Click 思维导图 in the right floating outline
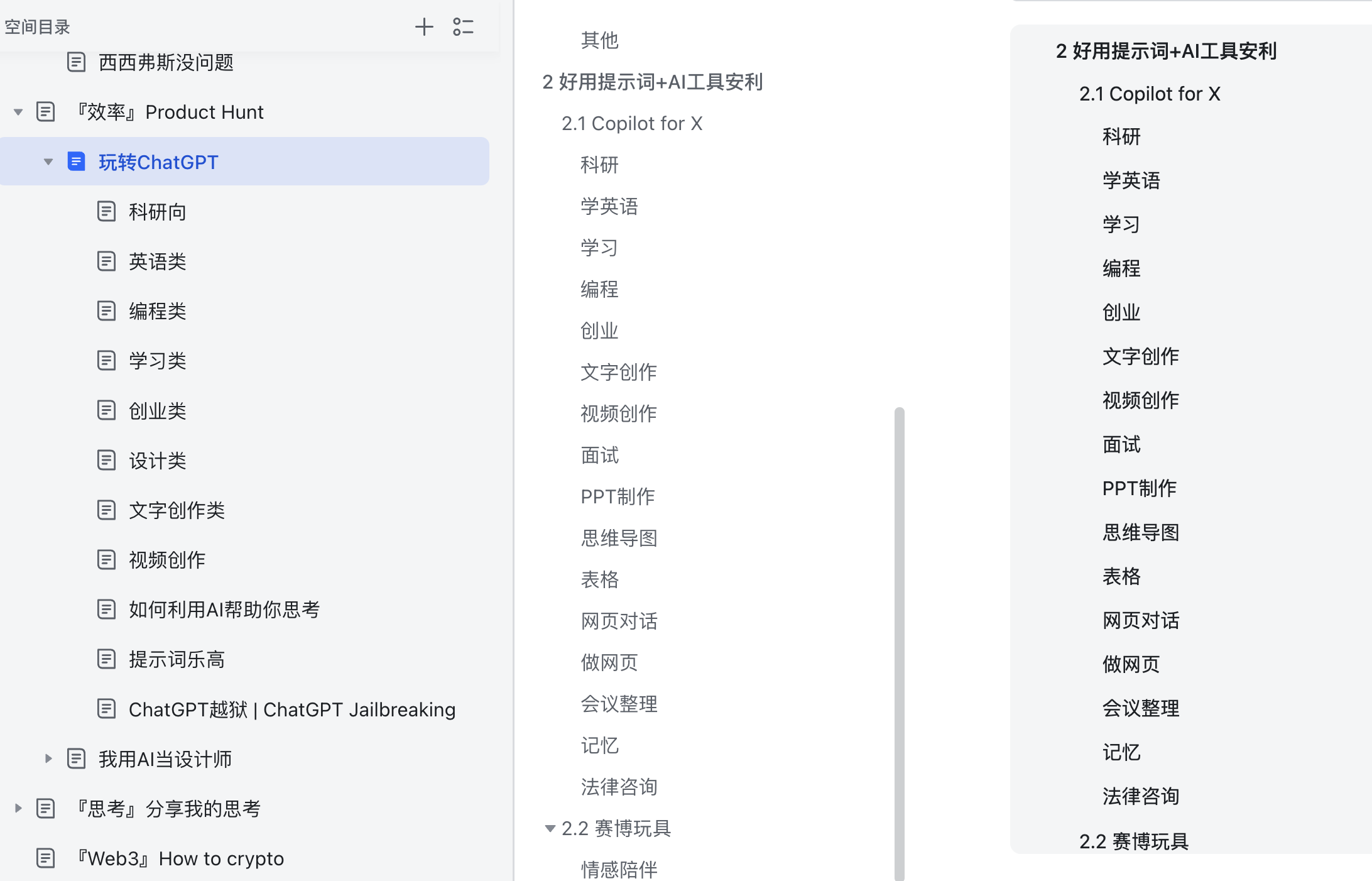Viewport: 1372px width, 881px height. tap(1140, 532)
